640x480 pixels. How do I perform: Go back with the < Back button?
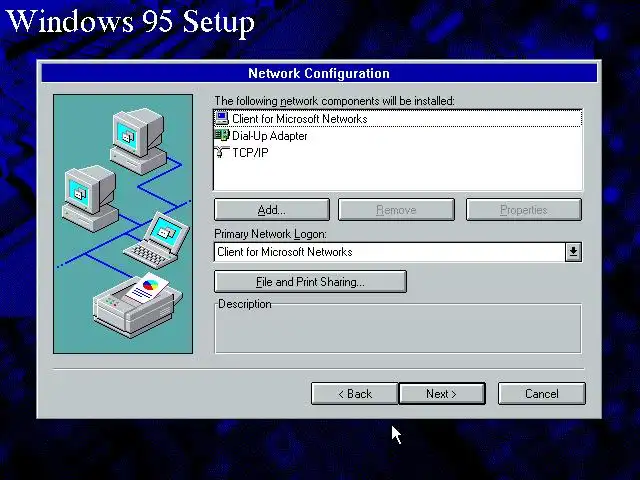(x=355, y=394)
